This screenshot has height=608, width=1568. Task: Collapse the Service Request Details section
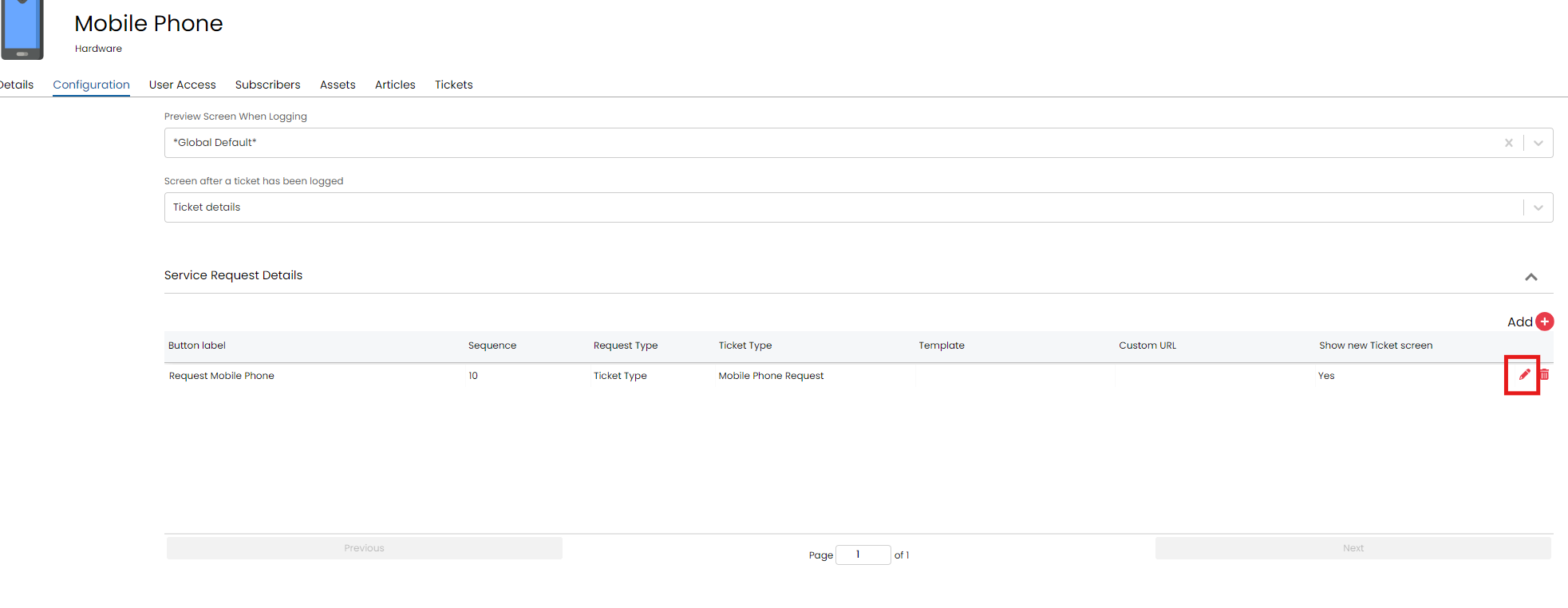[1530, 277]
